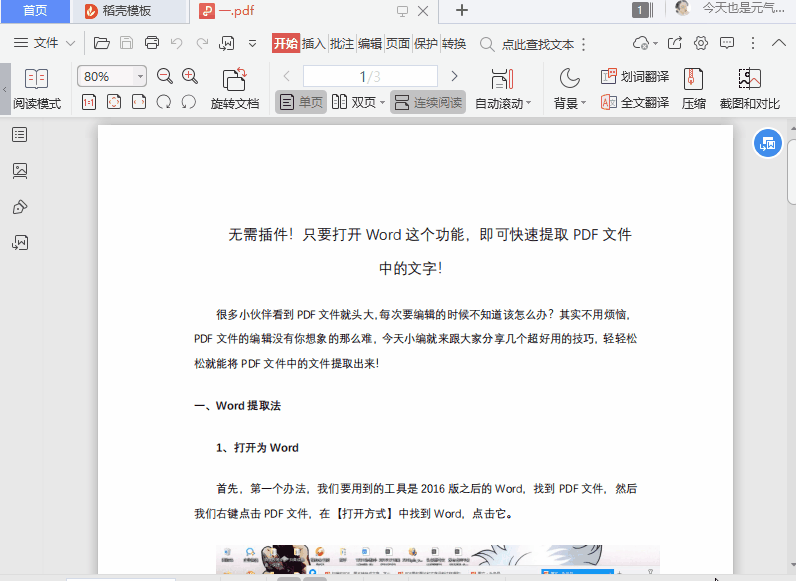Open the quick access toolbar customize dropdown
This screenshot has width=796, height=581.
(x=252, y=44)
